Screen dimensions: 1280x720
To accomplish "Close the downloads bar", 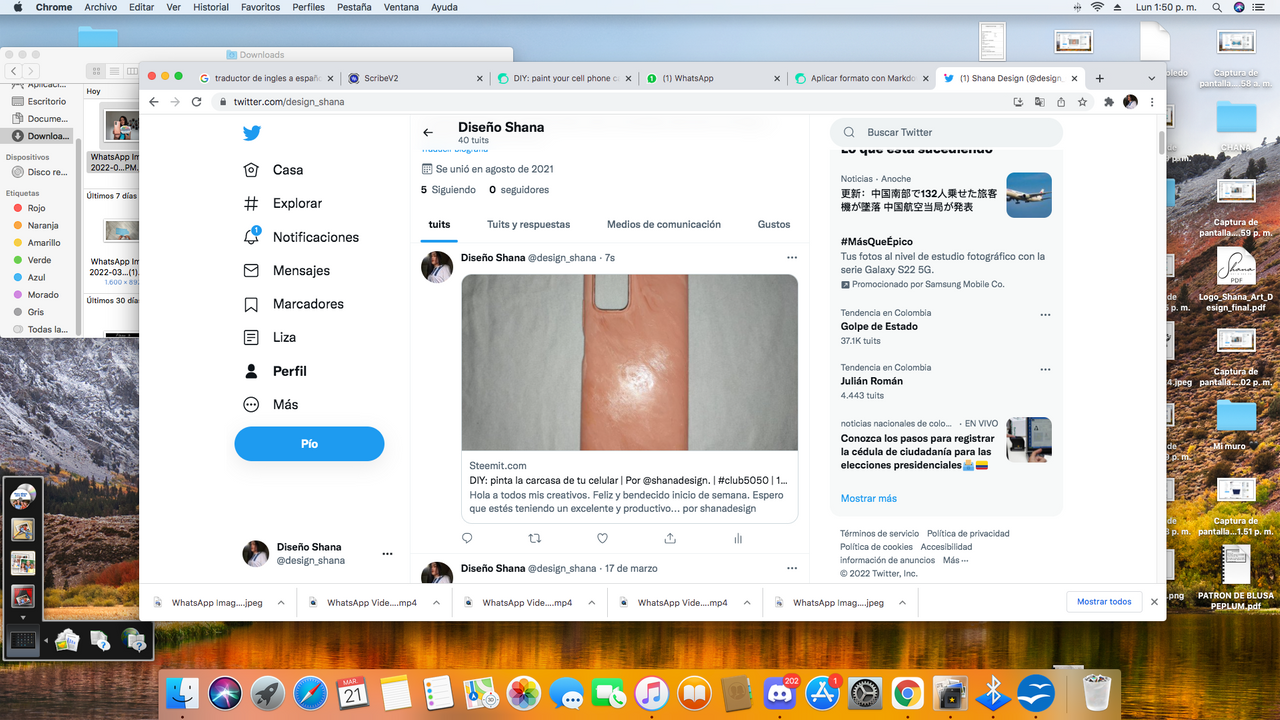I will click(1154, 602).
